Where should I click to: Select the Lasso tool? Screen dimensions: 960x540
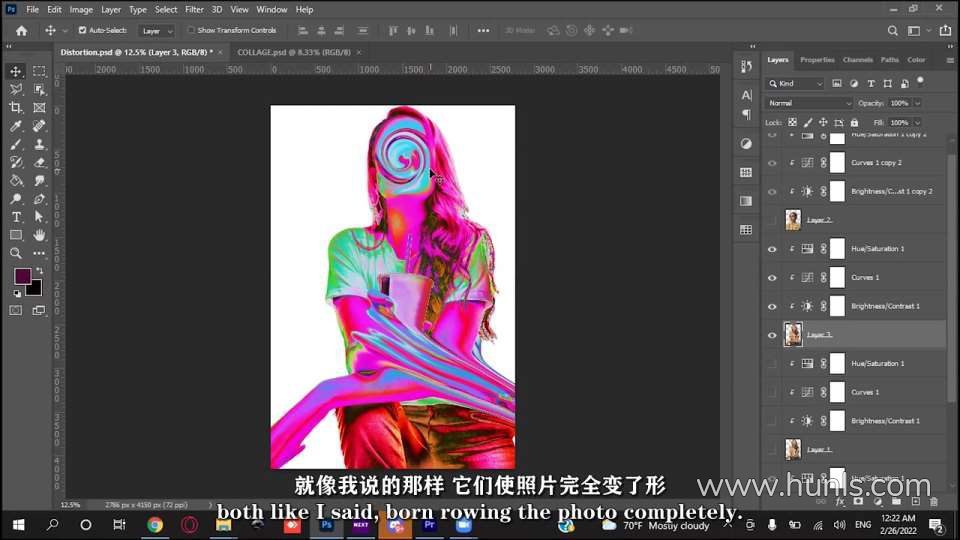pyautogui.click(x=16, y=89)
